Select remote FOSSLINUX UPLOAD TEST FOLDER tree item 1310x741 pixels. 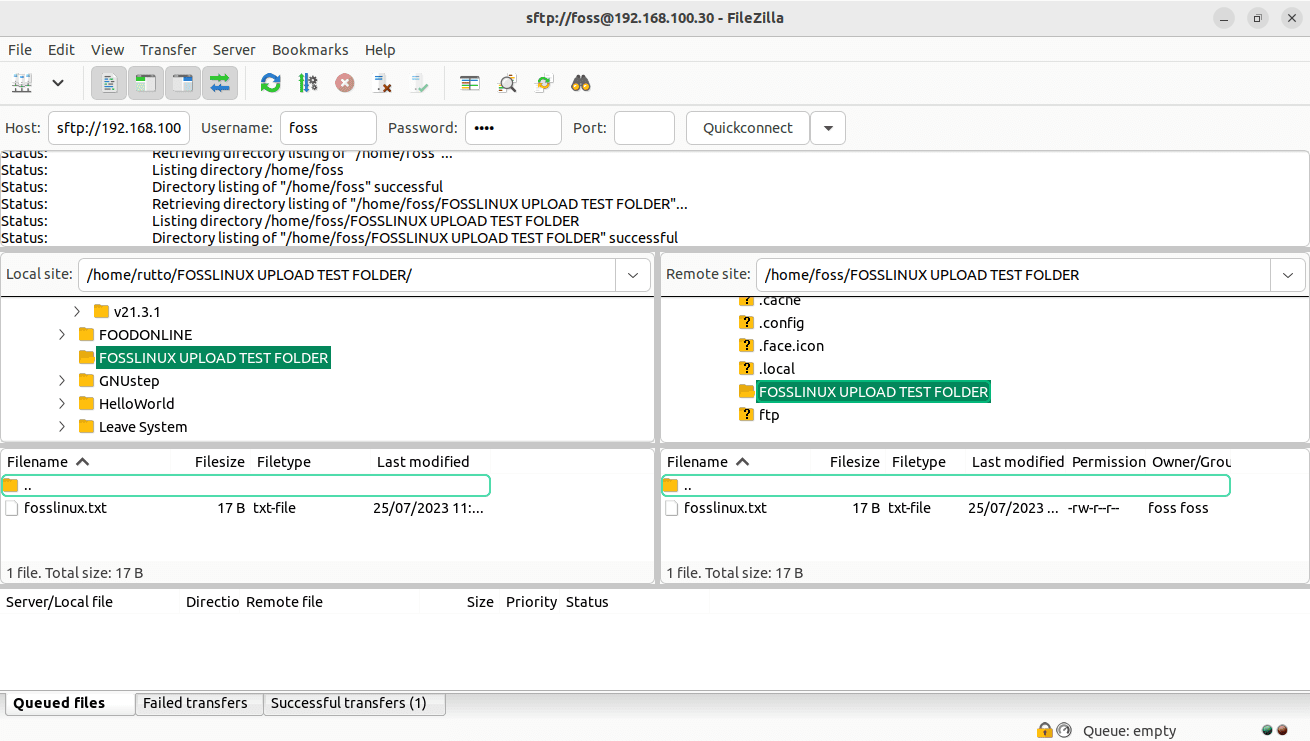click(873, 392)
